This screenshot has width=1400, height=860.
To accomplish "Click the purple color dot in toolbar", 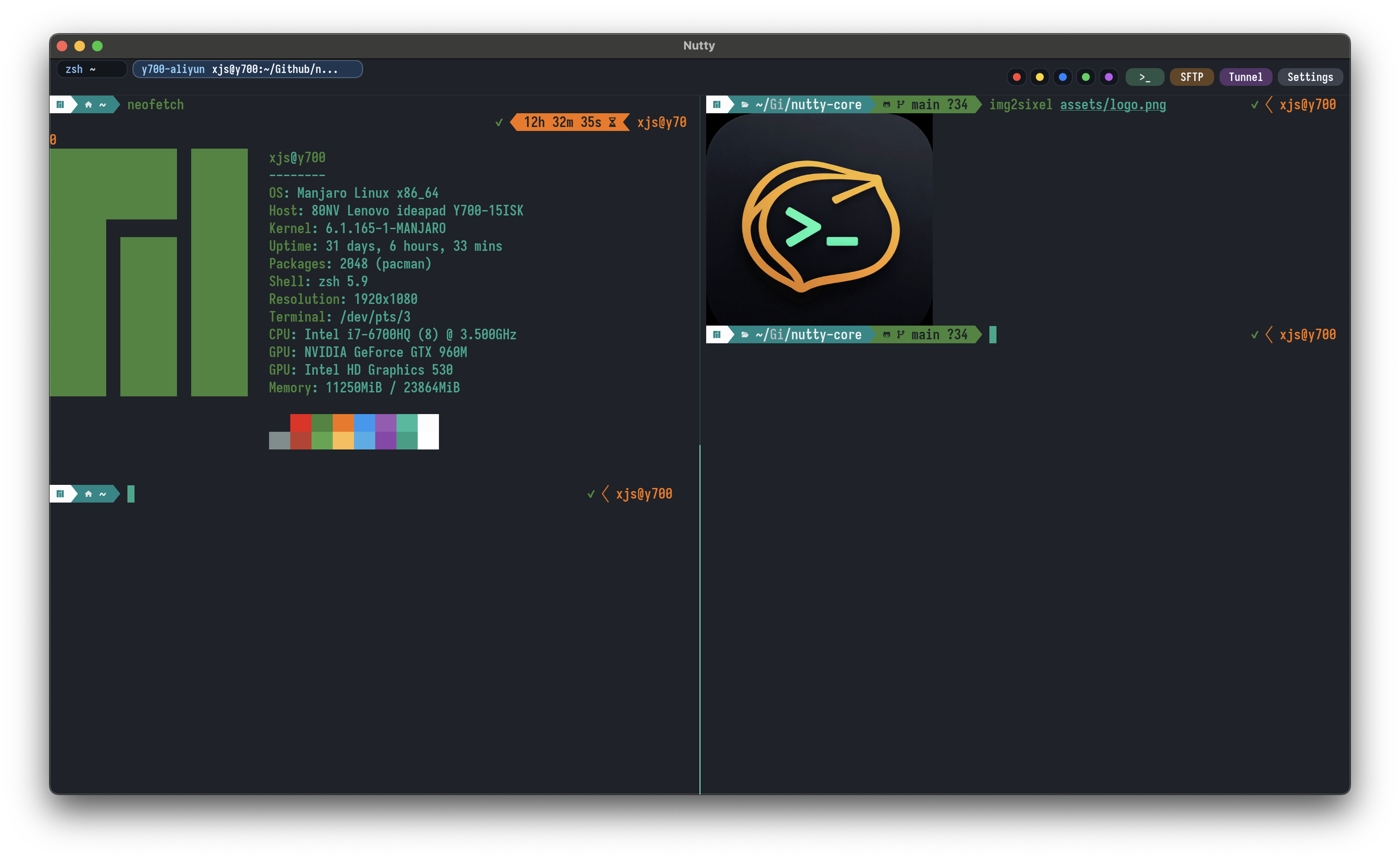I will 1109,77.
